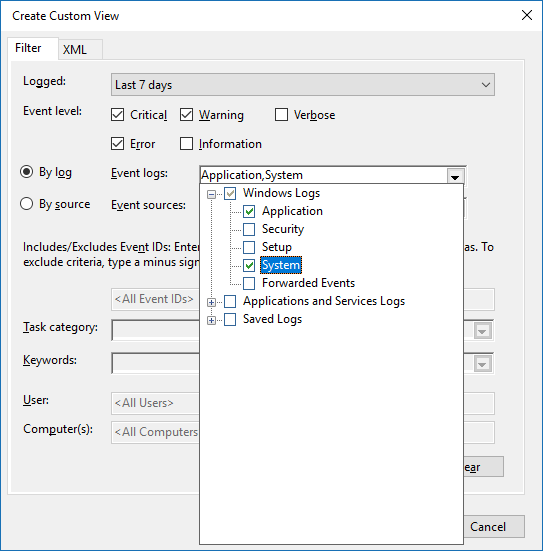Click the partially hidden Clear button
This screenshot has width=543, height=551.
(484, 467)
